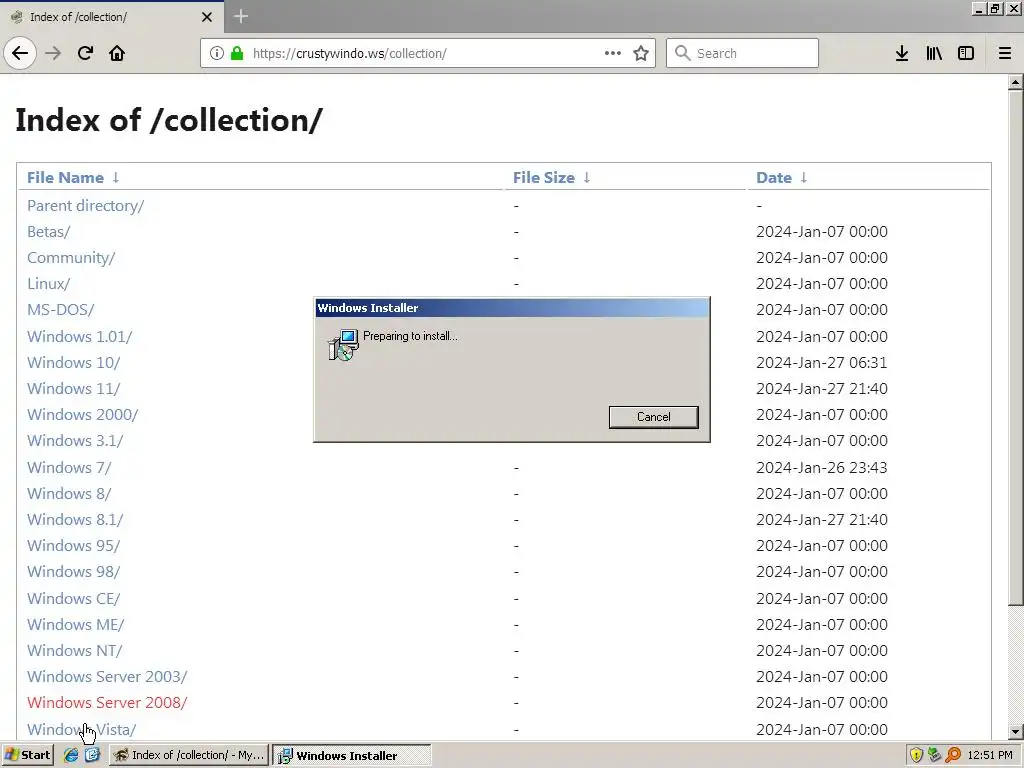Open the Betas/ folder

pos(48,232)
